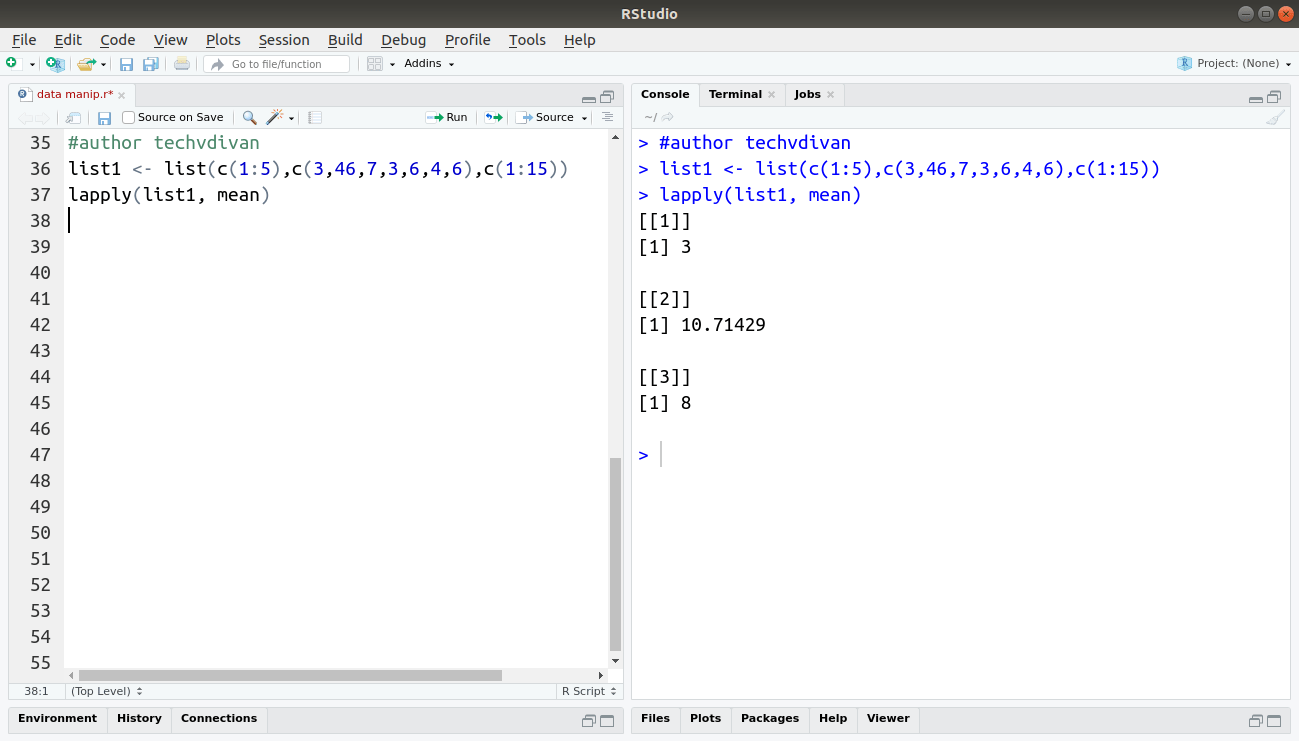Click the editor vertical scrollbar thumb

tap(615, 554)
